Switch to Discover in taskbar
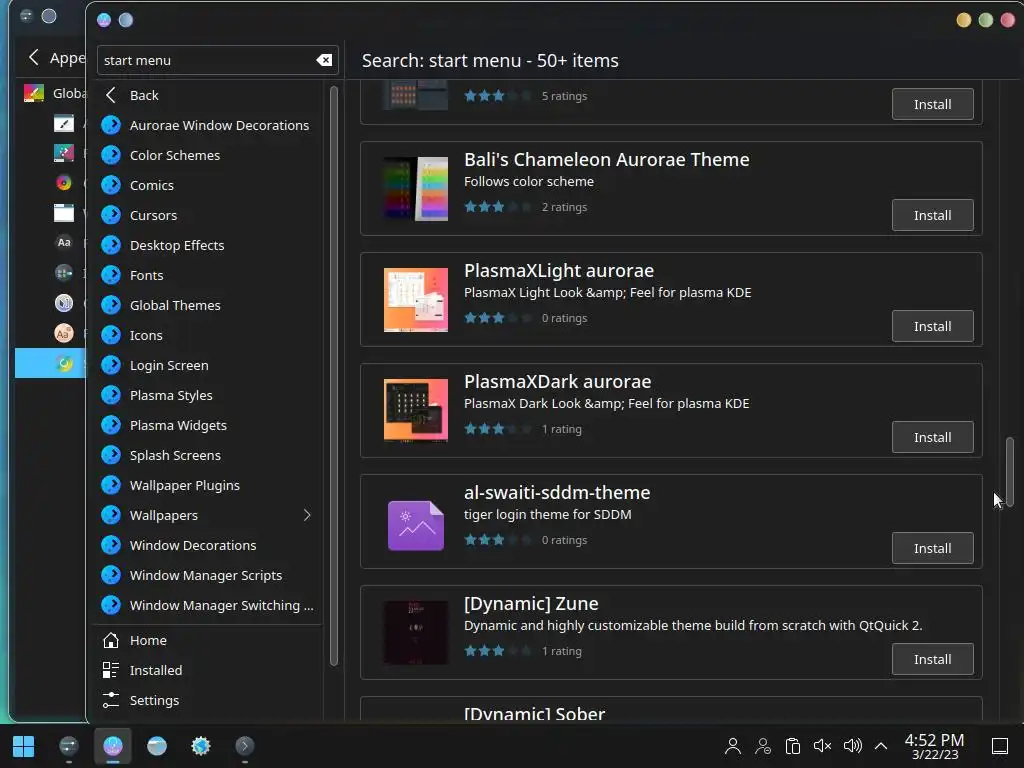 [x=113, y=746]
